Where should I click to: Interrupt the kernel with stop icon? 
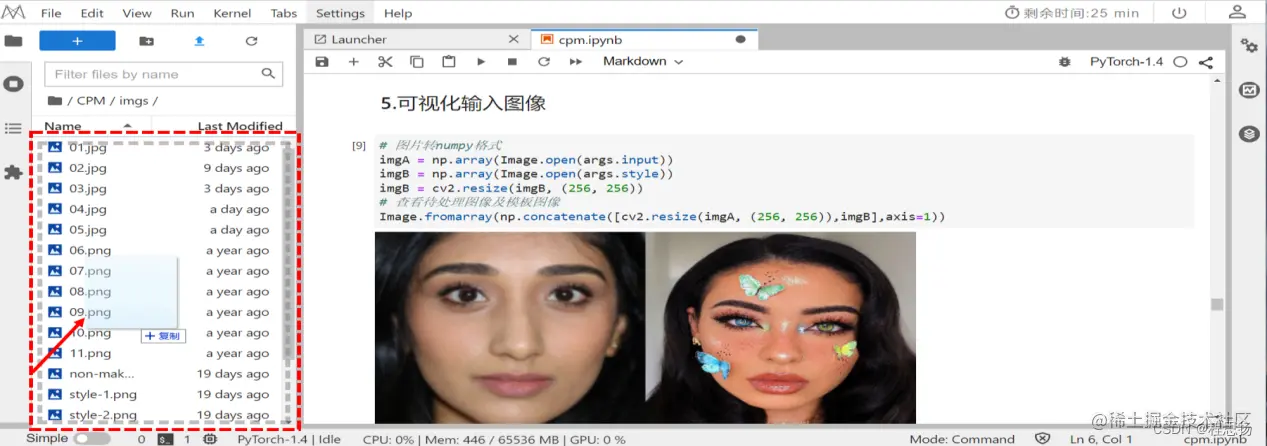512,61
